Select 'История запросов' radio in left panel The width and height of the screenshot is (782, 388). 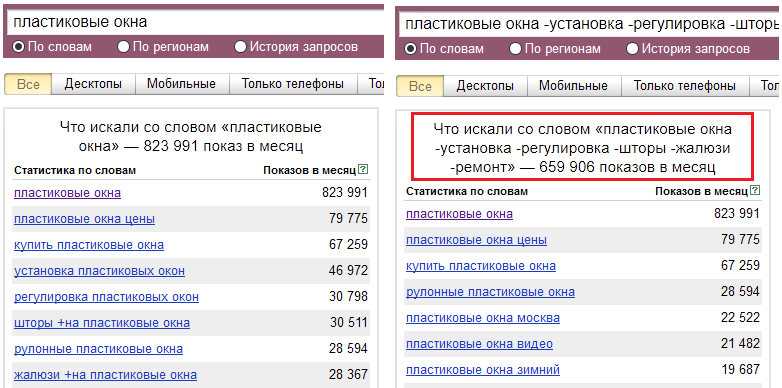click(x=241, y=47)
